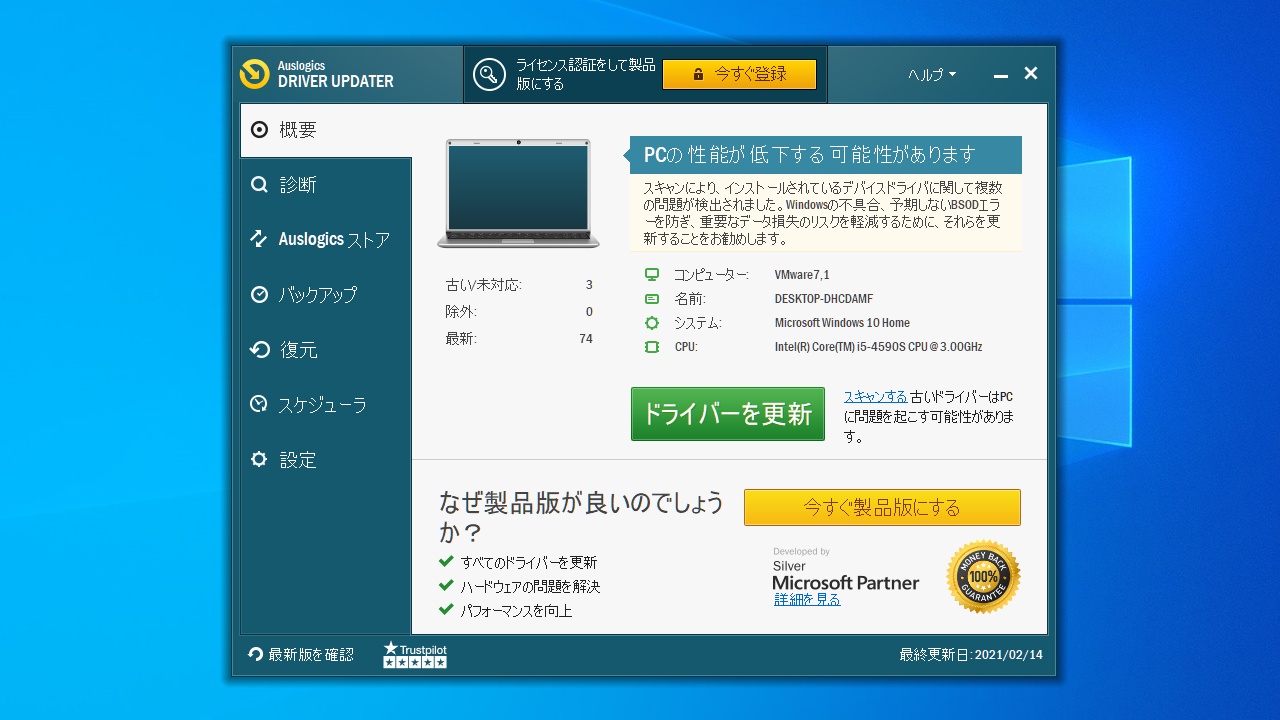
Task: Click the license key magnifier icon
Action: coord(489,74)
